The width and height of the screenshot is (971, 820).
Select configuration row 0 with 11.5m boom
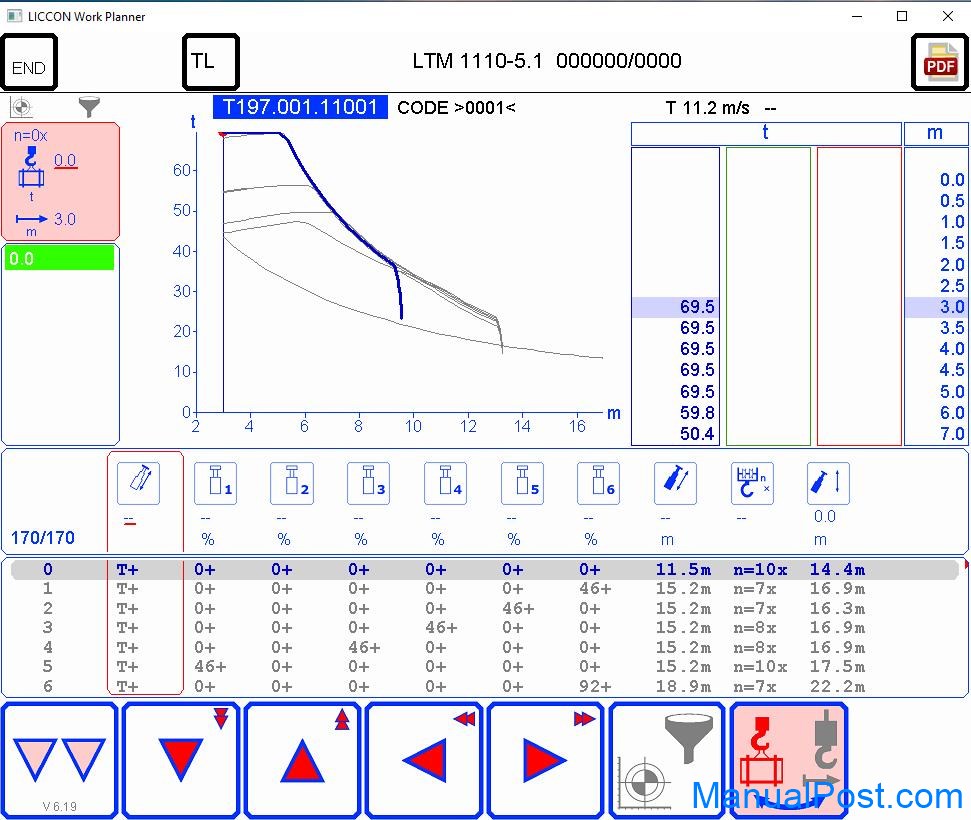coord(486,570)
